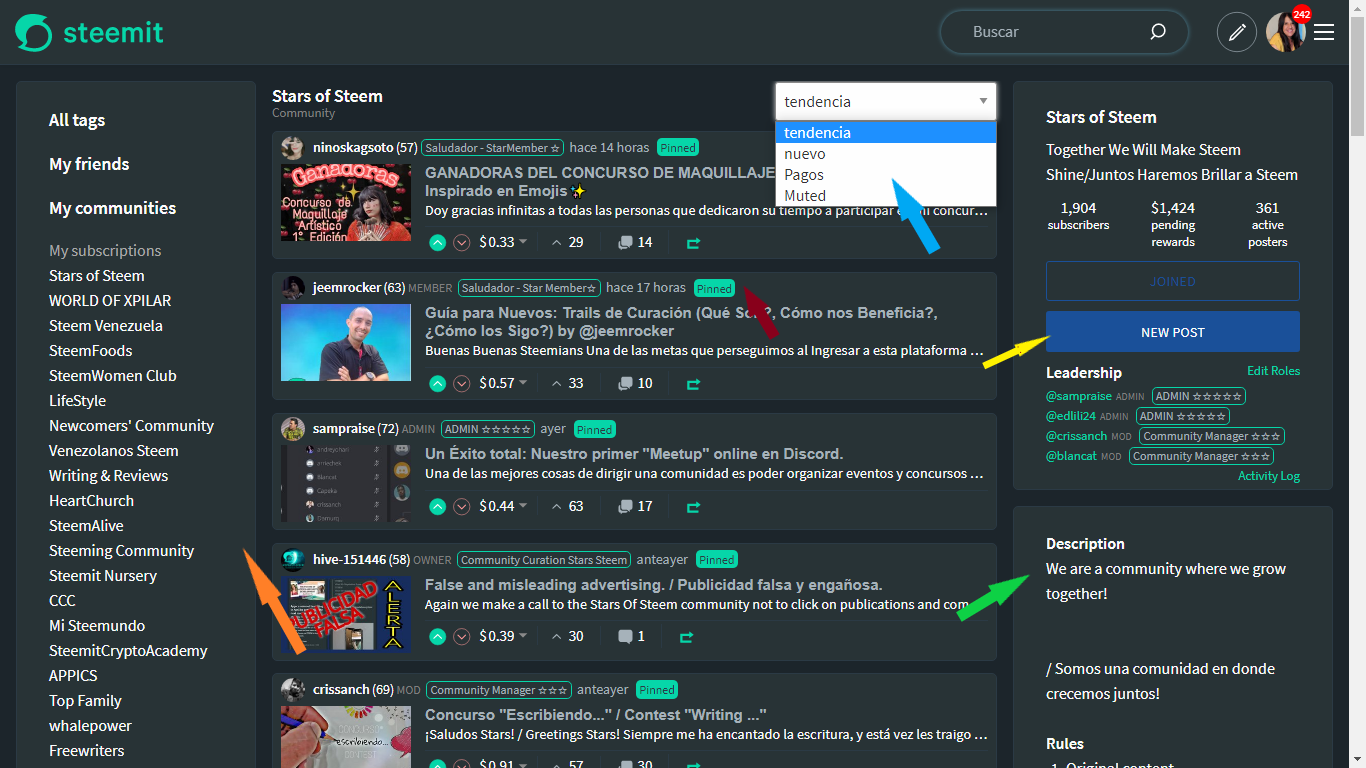The image size is (1366, 768).
Task: Upvote the sampraise post
Action: (x=437, y=506)
